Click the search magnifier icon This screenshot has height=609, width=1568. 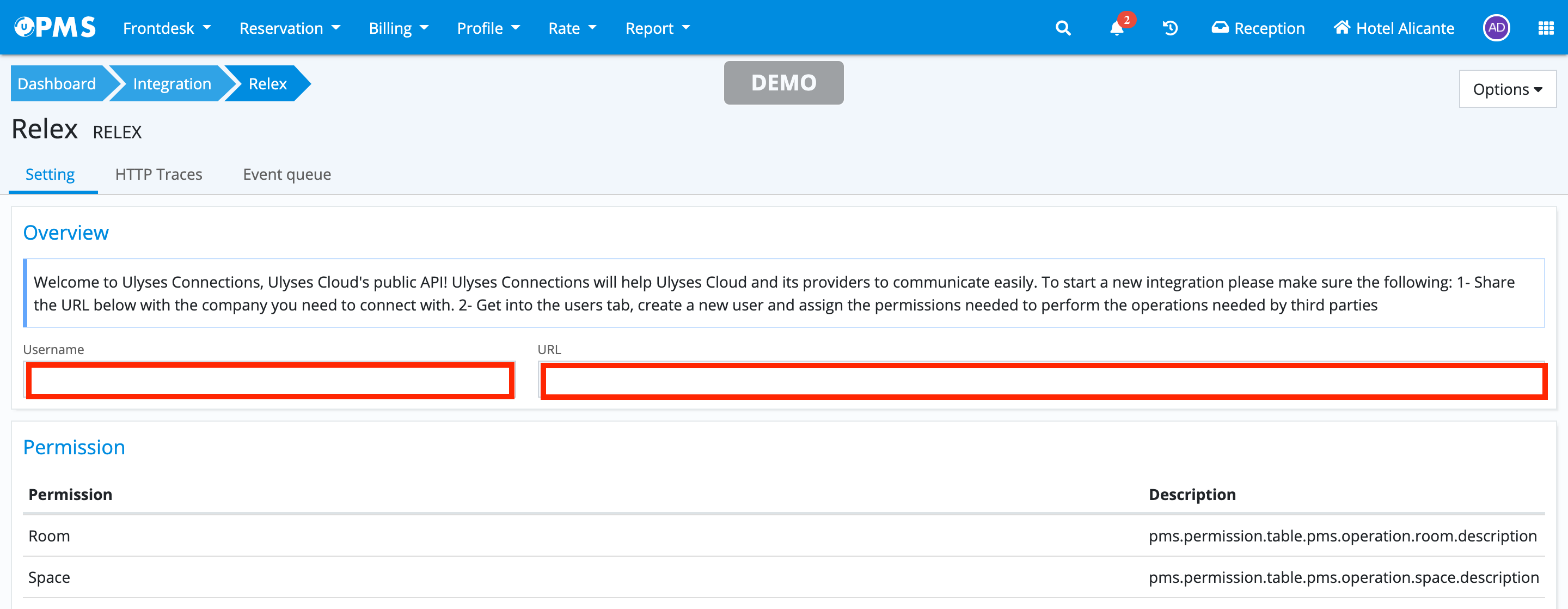click(1063, 28)
